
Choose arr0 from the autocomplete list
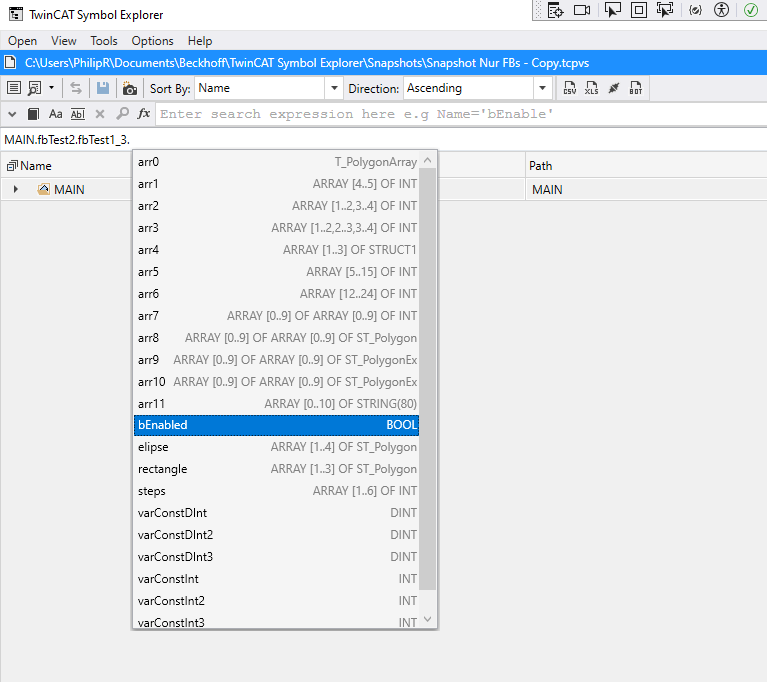click(x=277, y=162)
